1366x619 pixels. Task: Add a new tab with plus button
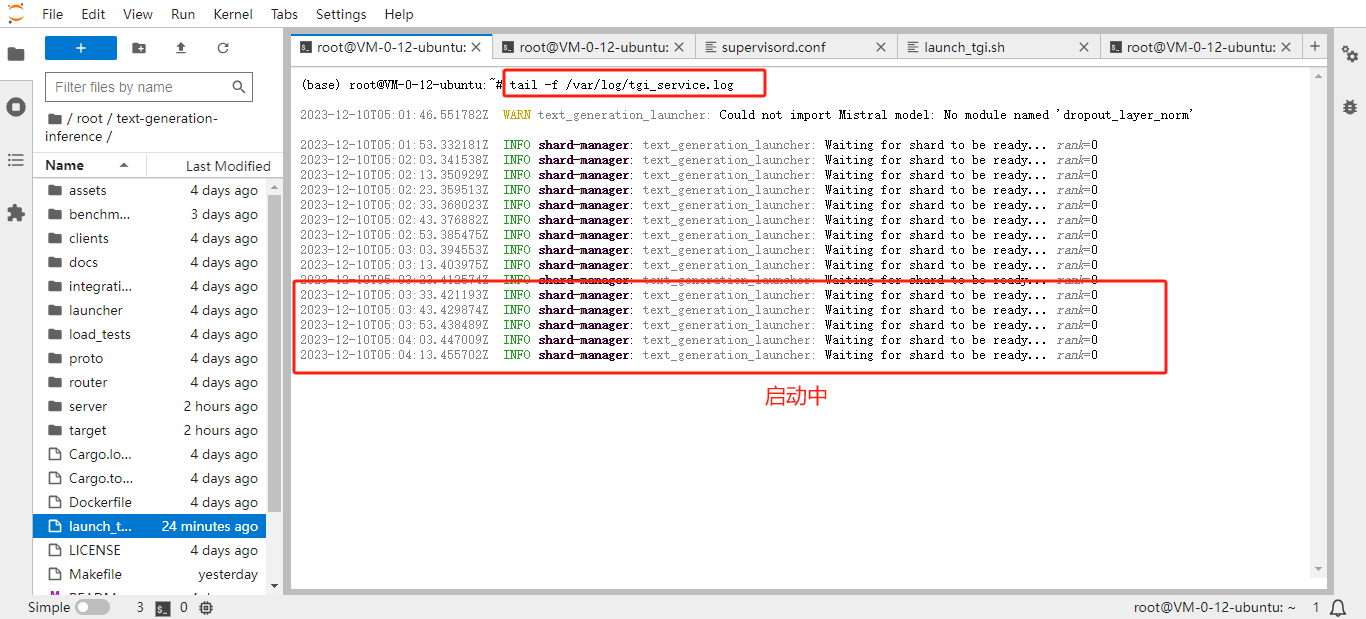(1315, 46)
